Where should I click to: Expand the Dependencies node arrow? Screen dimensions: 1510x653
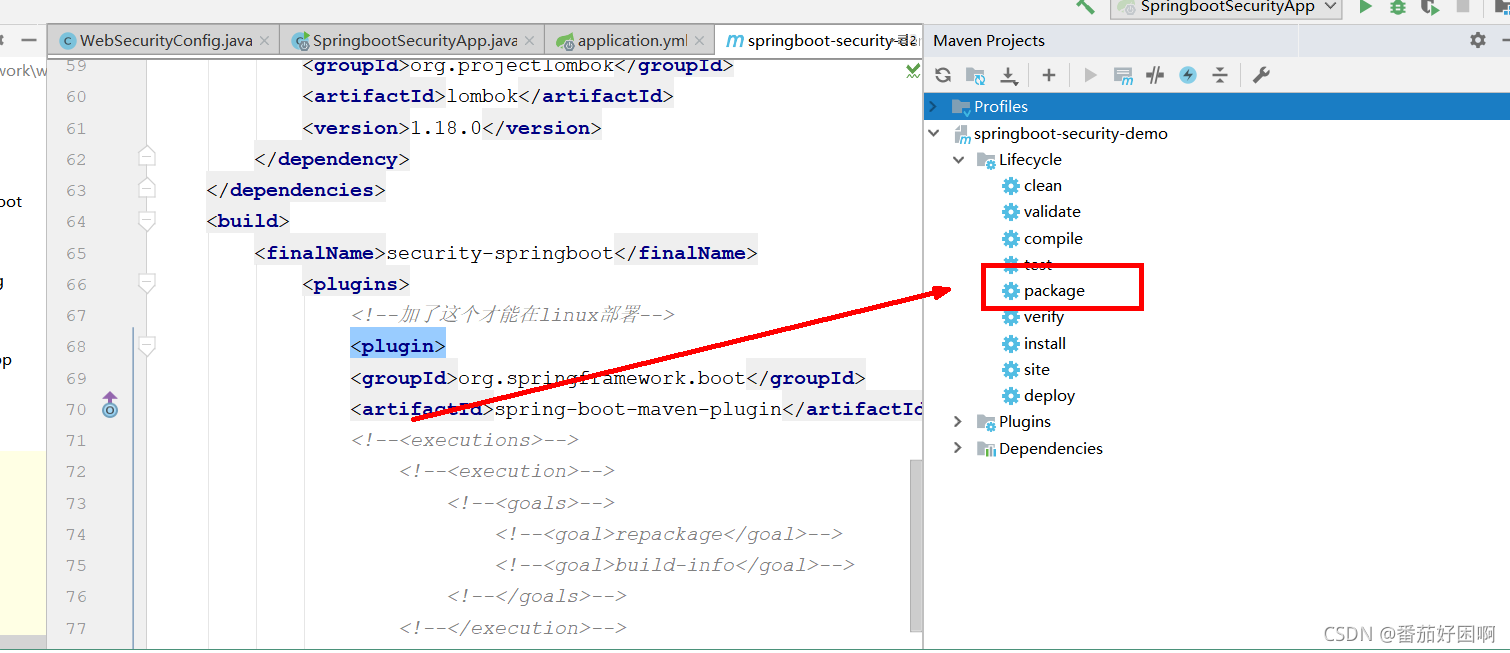click(958, 448)
